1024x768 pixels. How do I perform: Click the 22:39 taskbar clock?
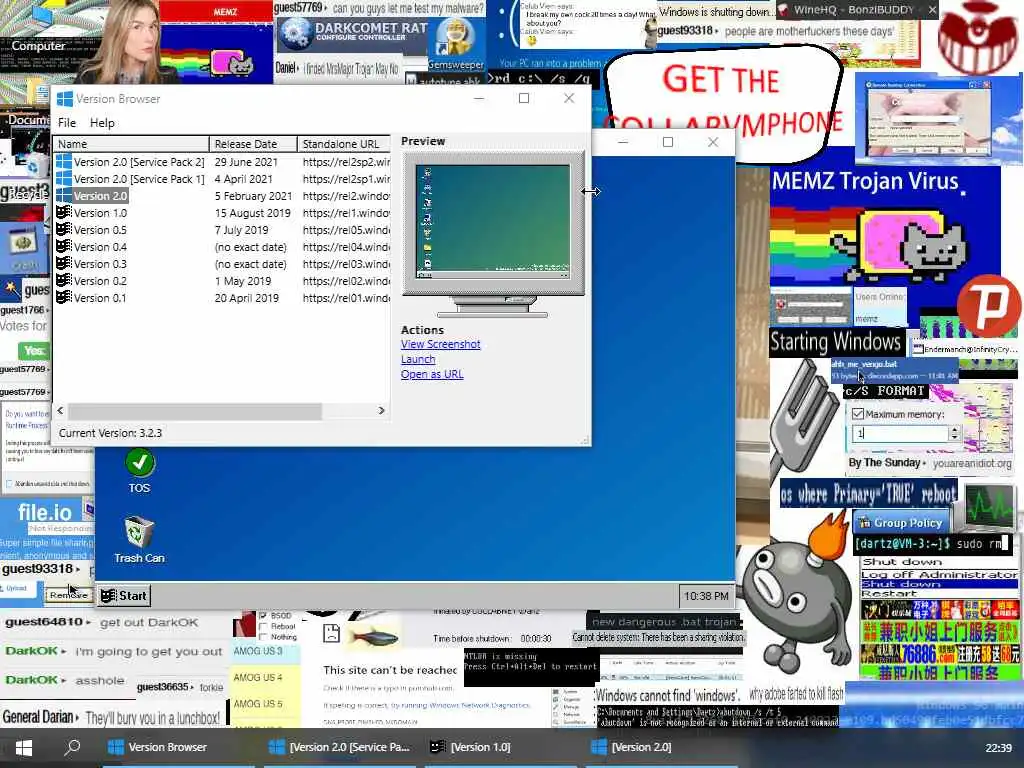(999, 748)
